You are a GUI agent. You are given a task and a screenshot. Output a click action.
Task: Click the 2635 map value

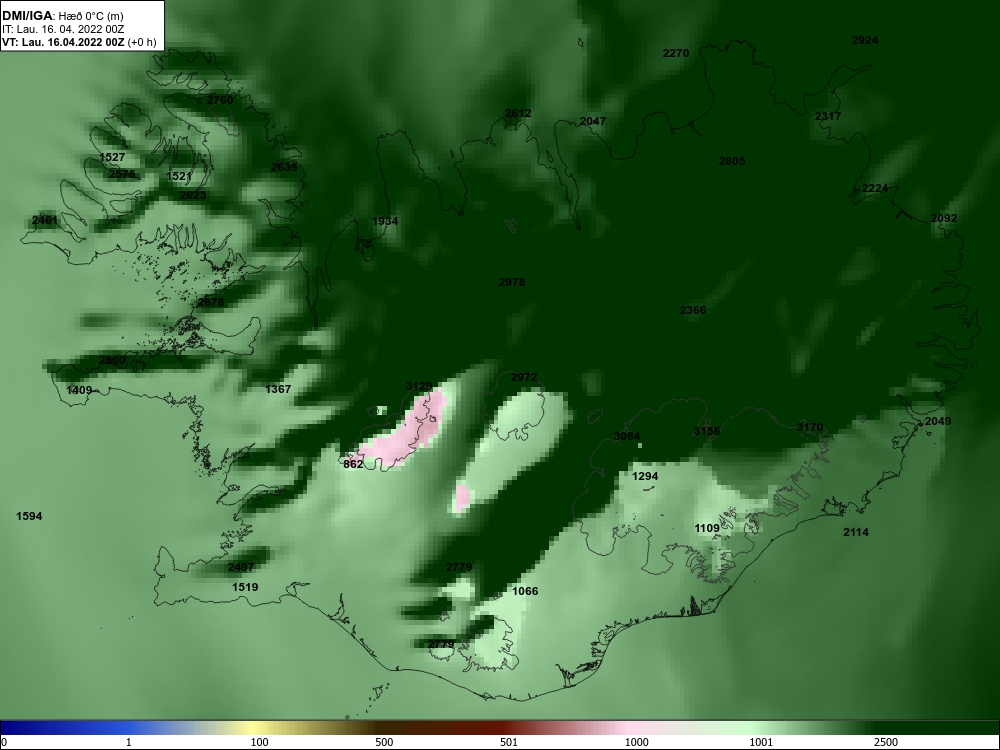[284, 167]
